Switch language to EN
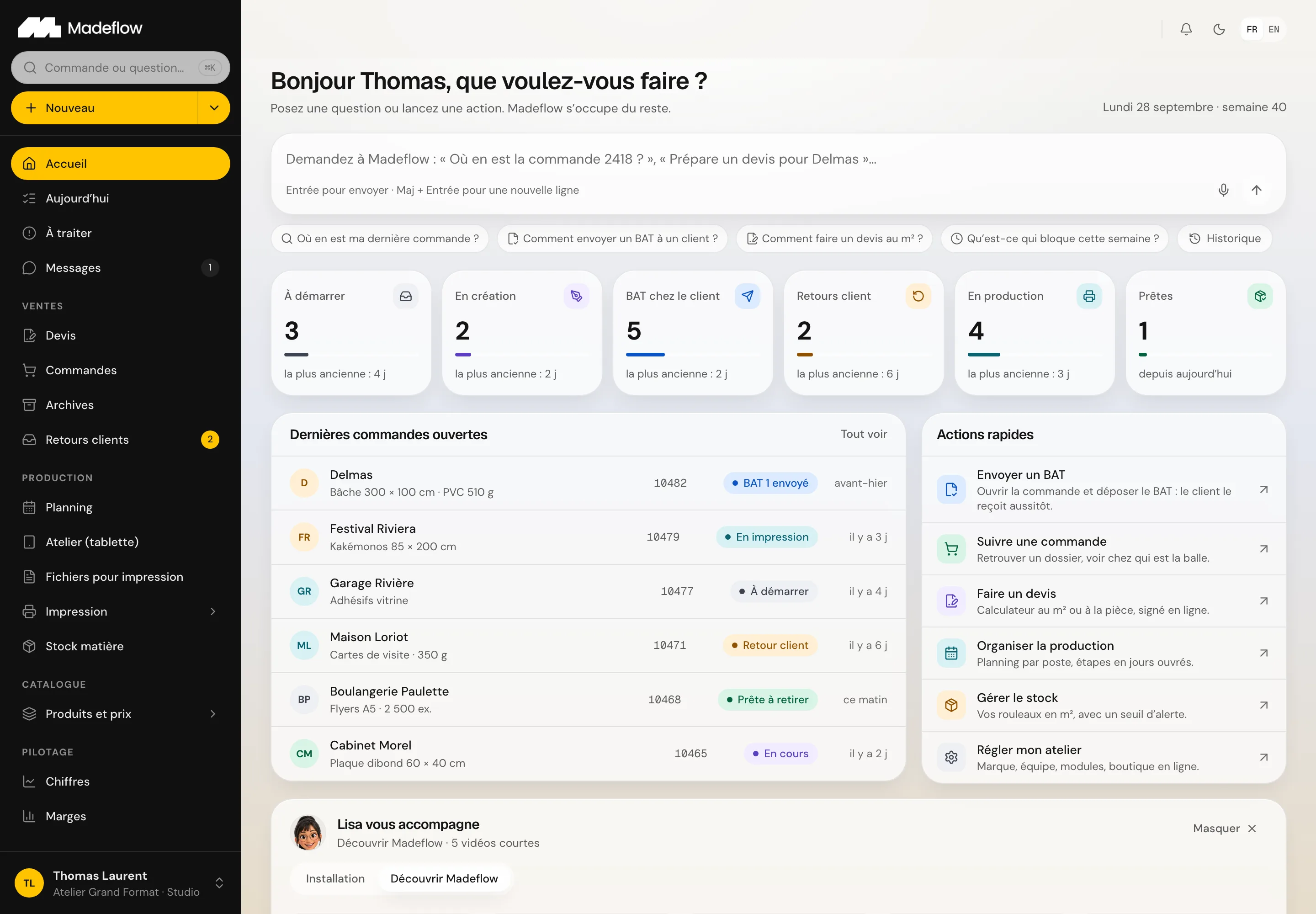Screen dimensions: 1316x914 pos(1274,29)
